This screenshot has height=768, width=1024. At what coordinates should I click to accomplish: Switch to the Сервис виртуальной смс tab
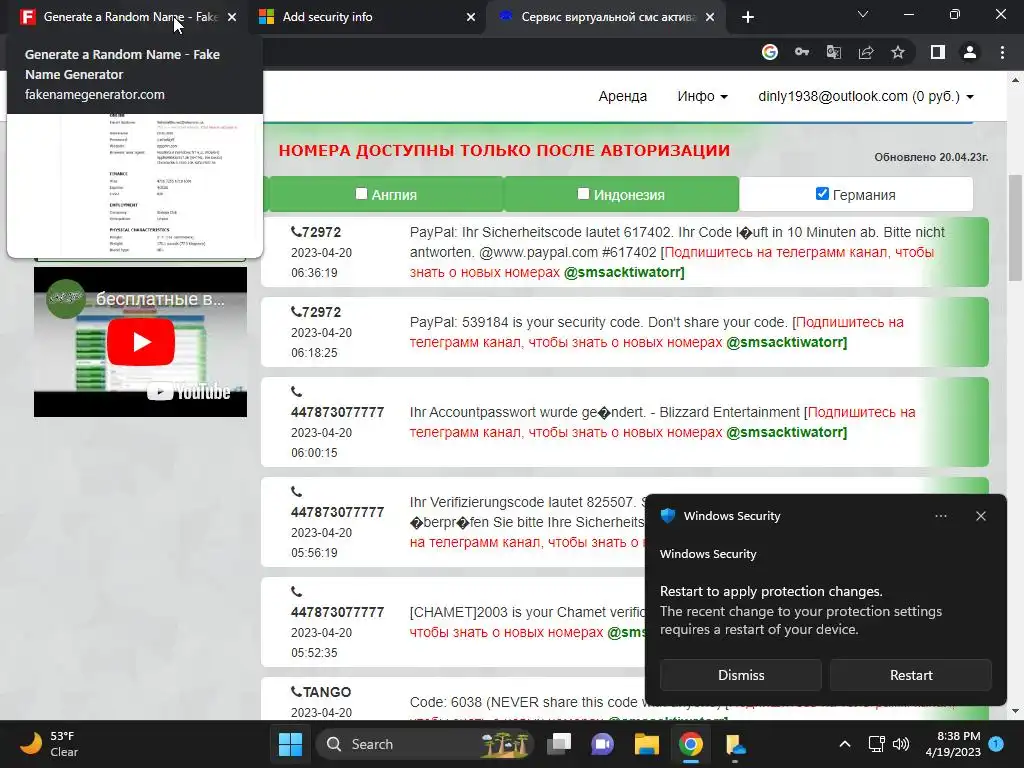click(607, 17)
